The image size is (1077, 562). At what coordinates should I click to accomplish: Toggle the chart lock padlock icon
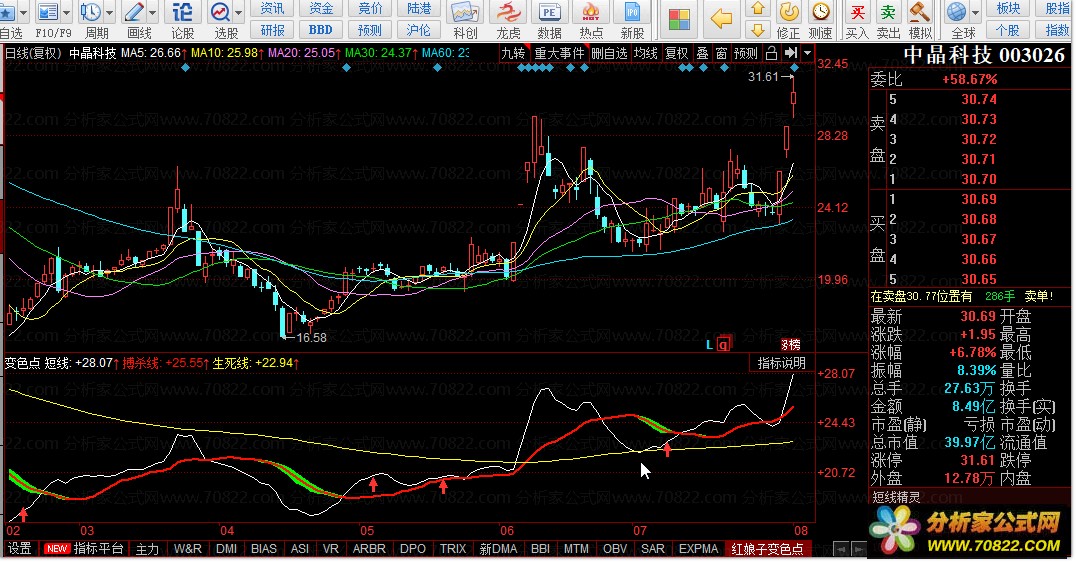(x=771, y=53)
